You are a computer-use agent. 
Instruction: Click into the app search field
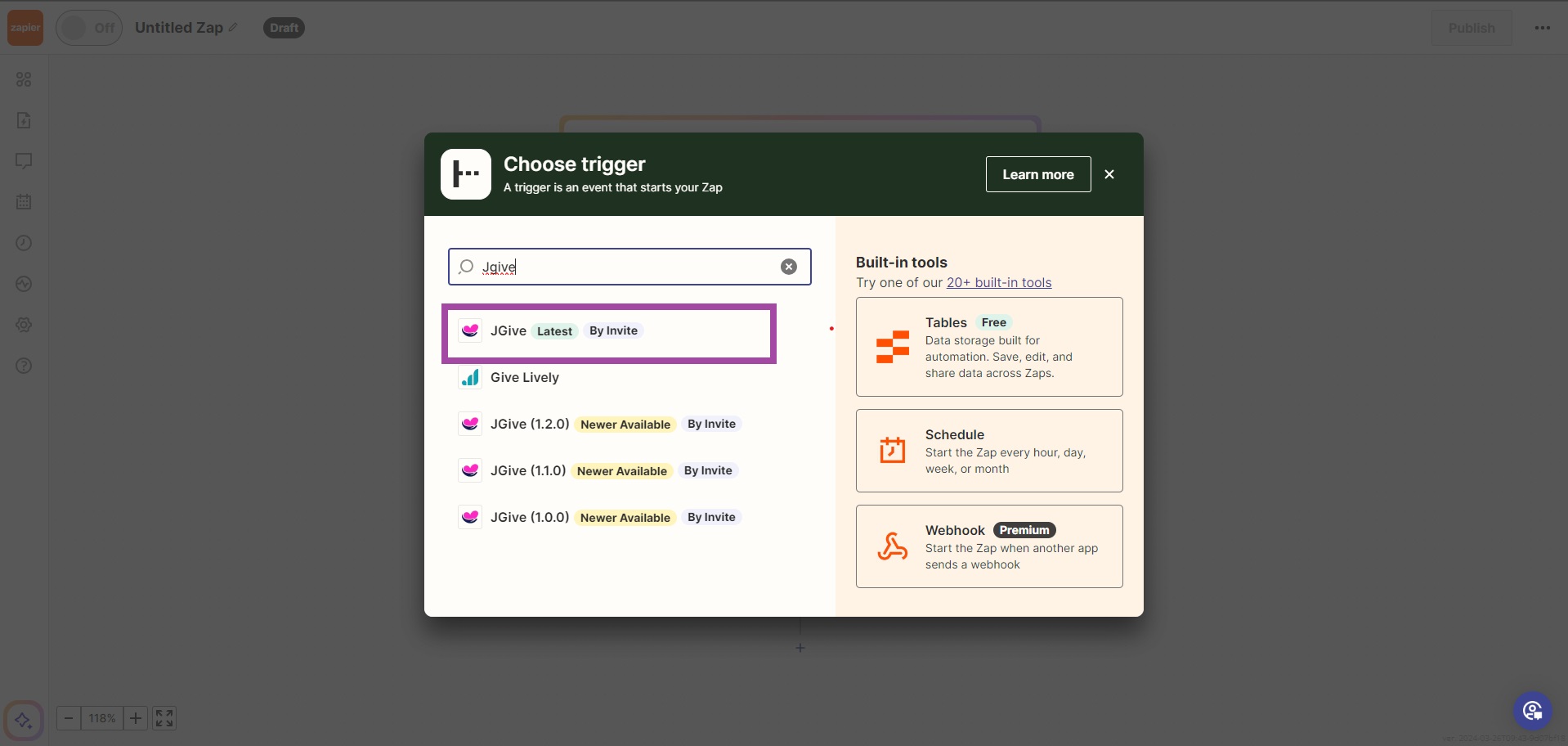(629, 267)
